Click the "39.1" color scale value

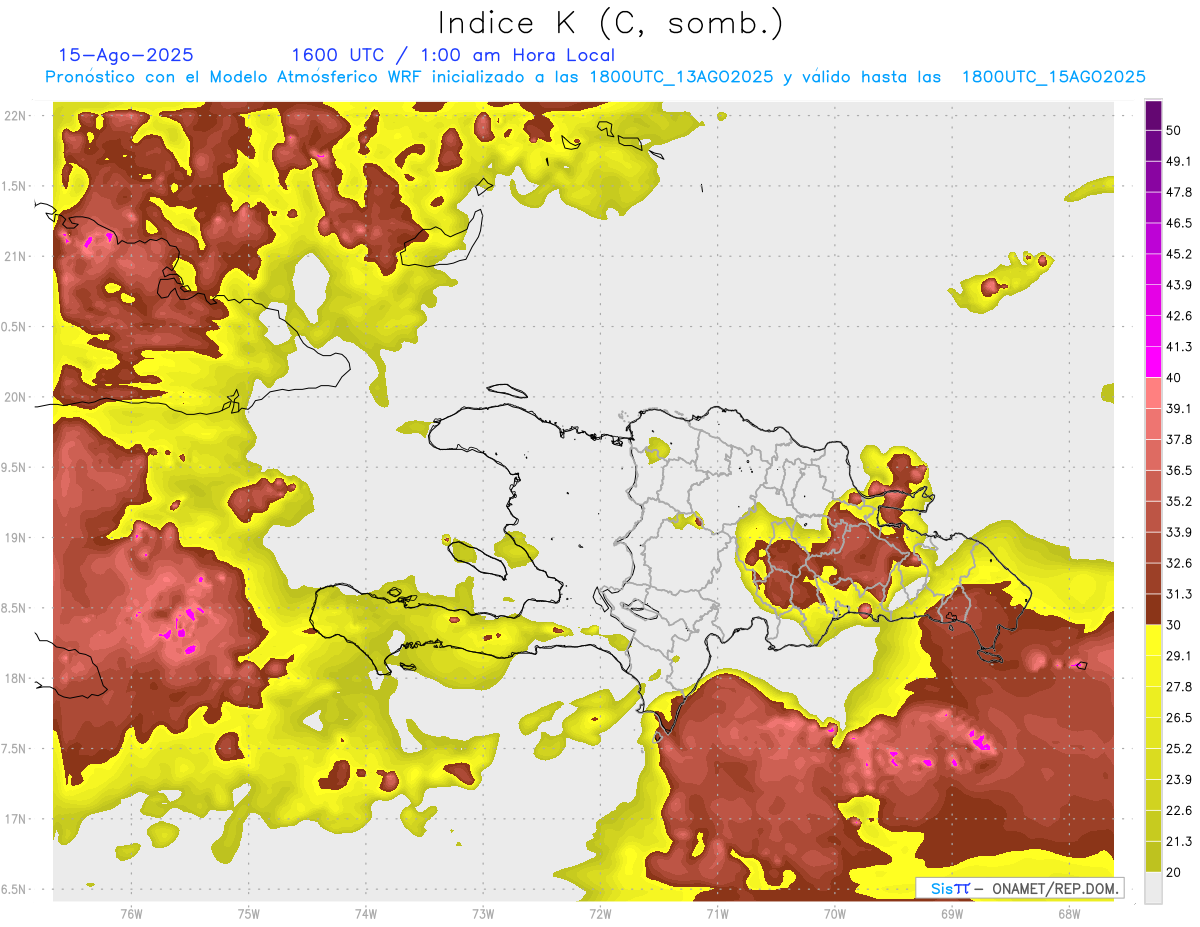pos(1179,409)
